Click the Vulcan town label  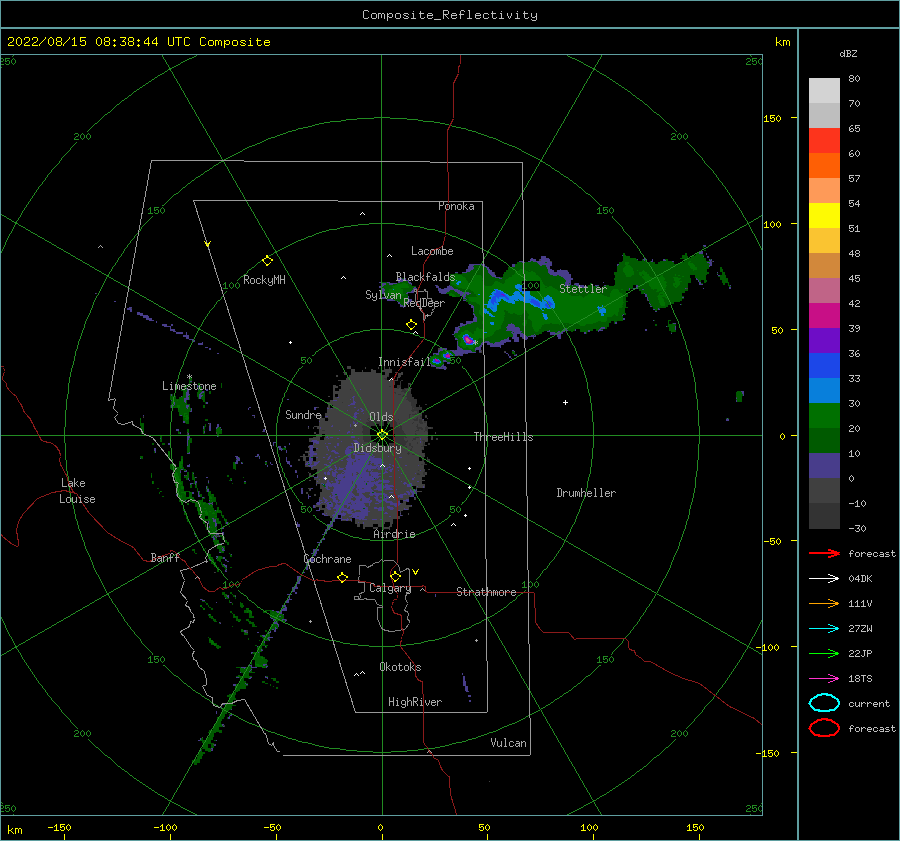[x=508, y=742]
